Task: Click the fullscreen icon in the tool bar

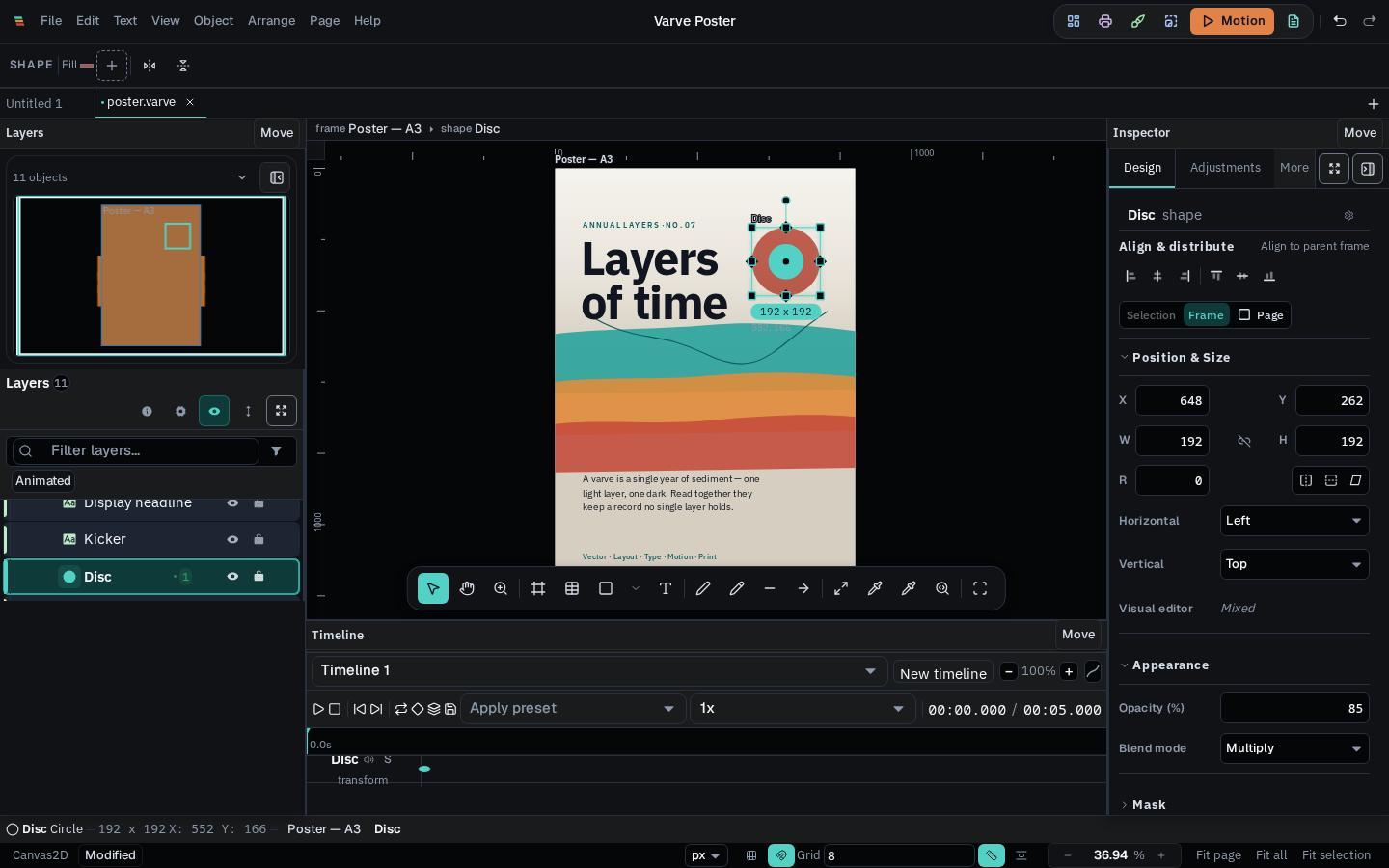Action: click(x=980, y=588)
